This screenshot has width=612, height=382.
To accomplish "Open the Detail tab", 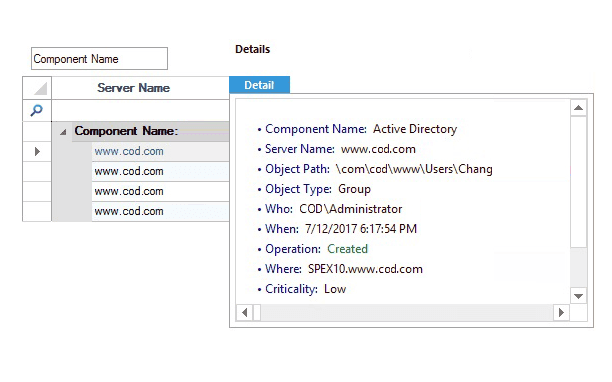I will [x=260, y=85].
